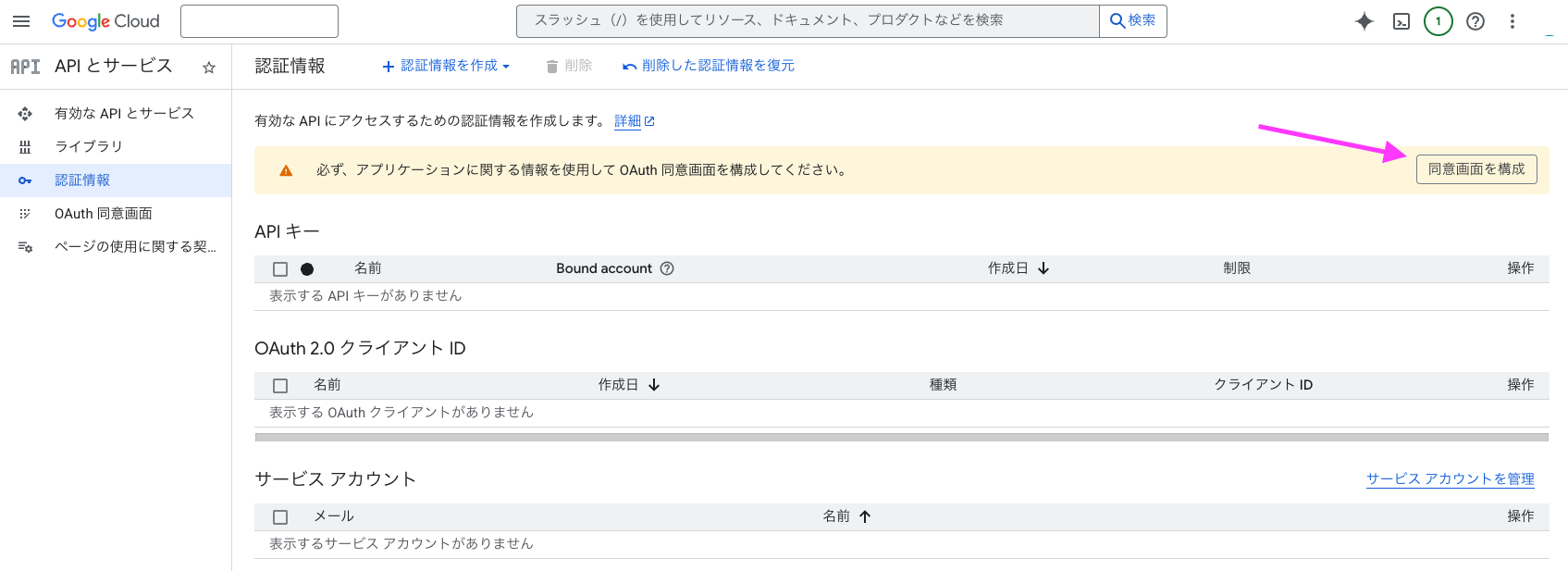Open the notifications badge showing 1
The height and width of the screenshot is (571, 1568).
click(x=1438, y=21)
